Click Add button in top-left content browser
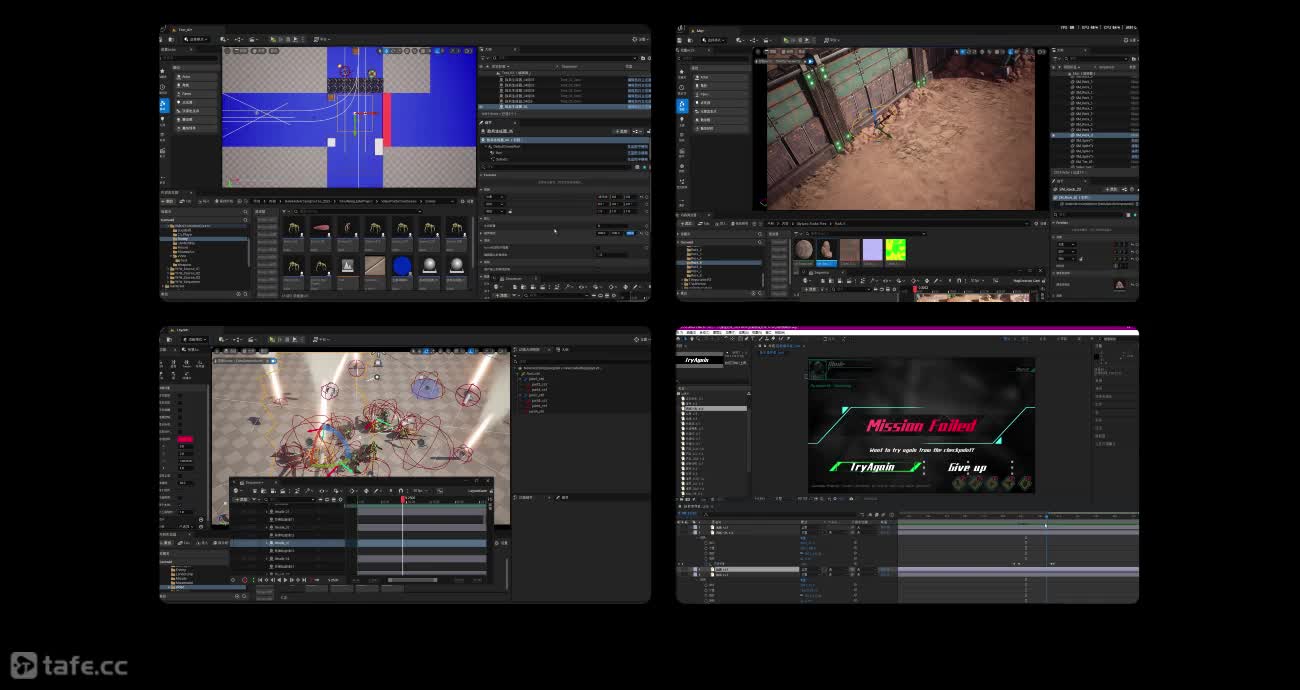Screen dimensions: 1300x690 168,201
